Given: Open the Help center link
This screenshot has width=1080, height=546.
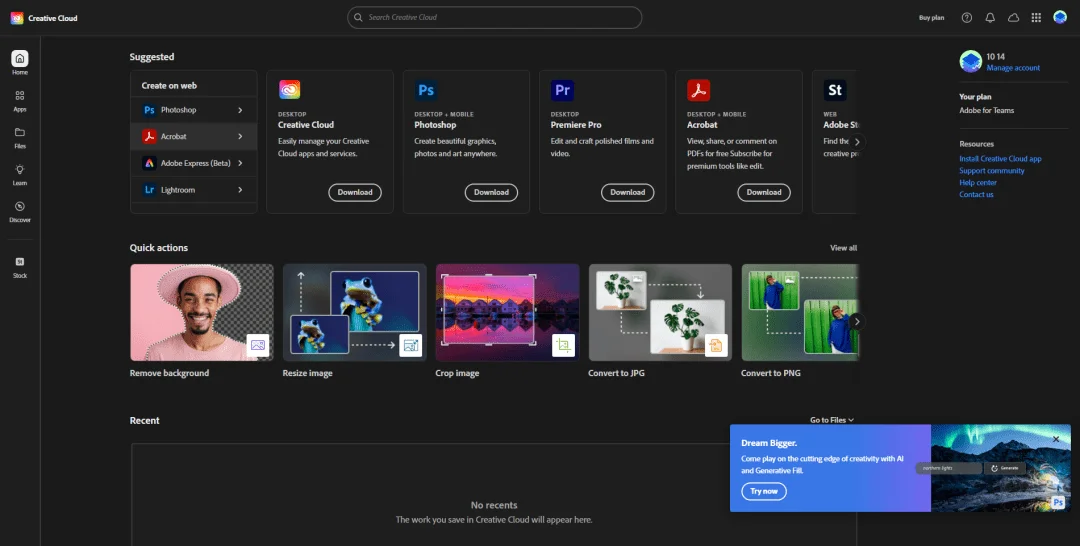Looking at the screenshot, I should click(978, 182).
